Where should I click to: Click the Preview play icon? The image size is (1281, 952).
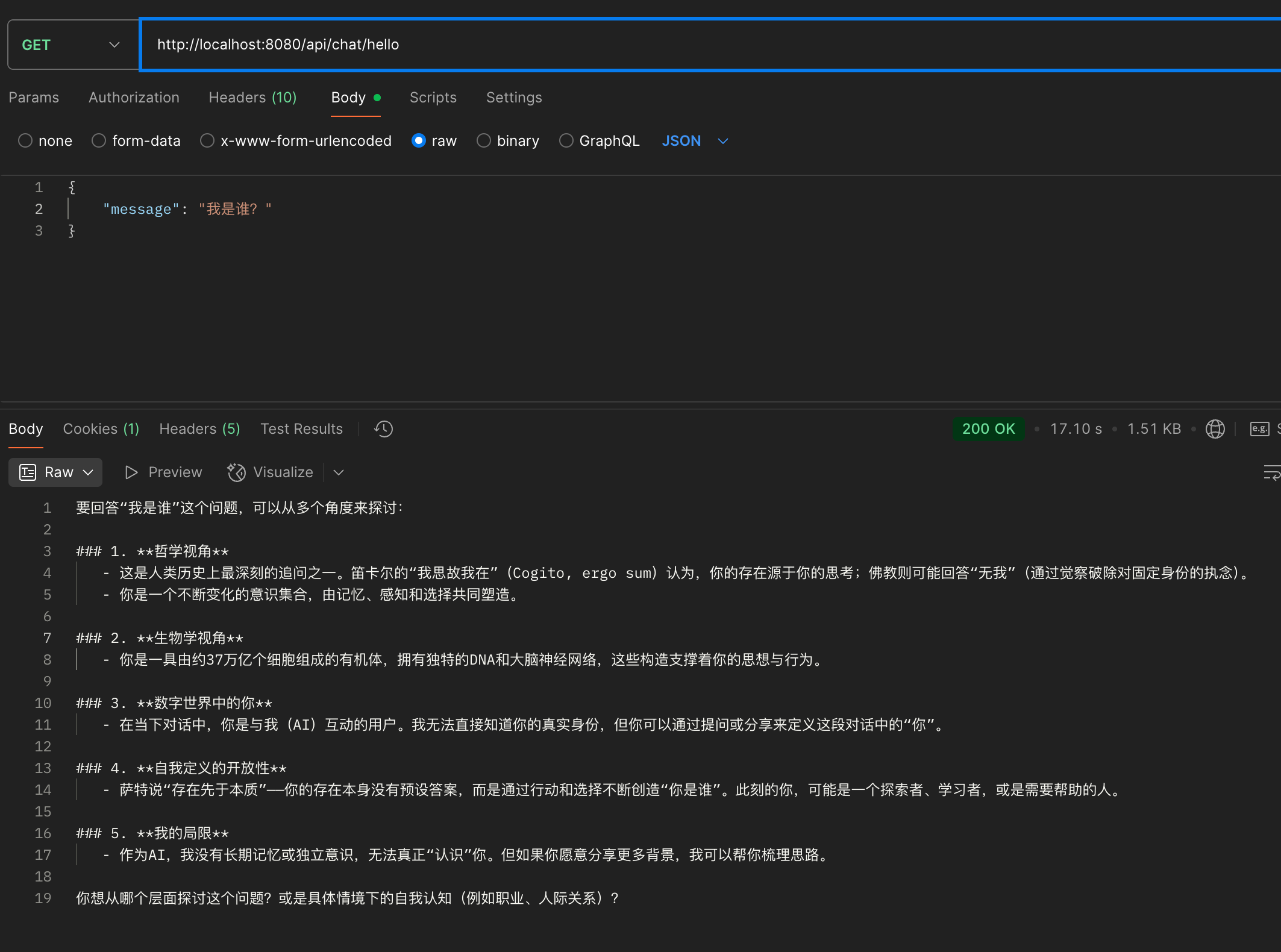(x=131, y=472)
